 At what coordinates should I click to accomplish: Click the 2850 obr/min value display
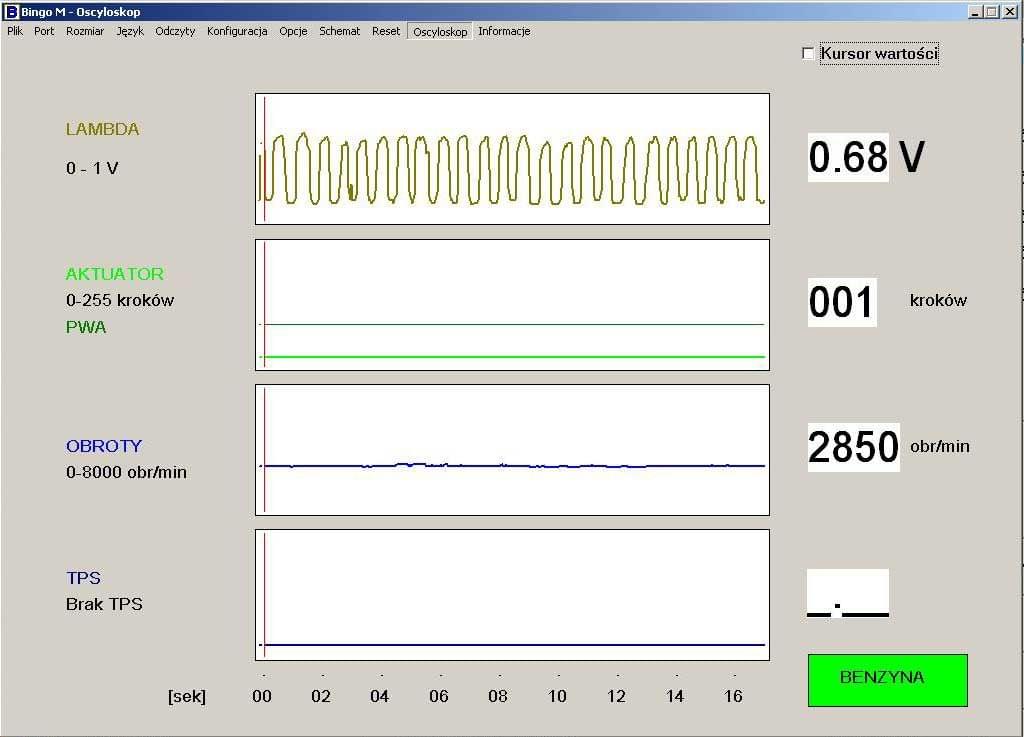(x=853, y=447)
